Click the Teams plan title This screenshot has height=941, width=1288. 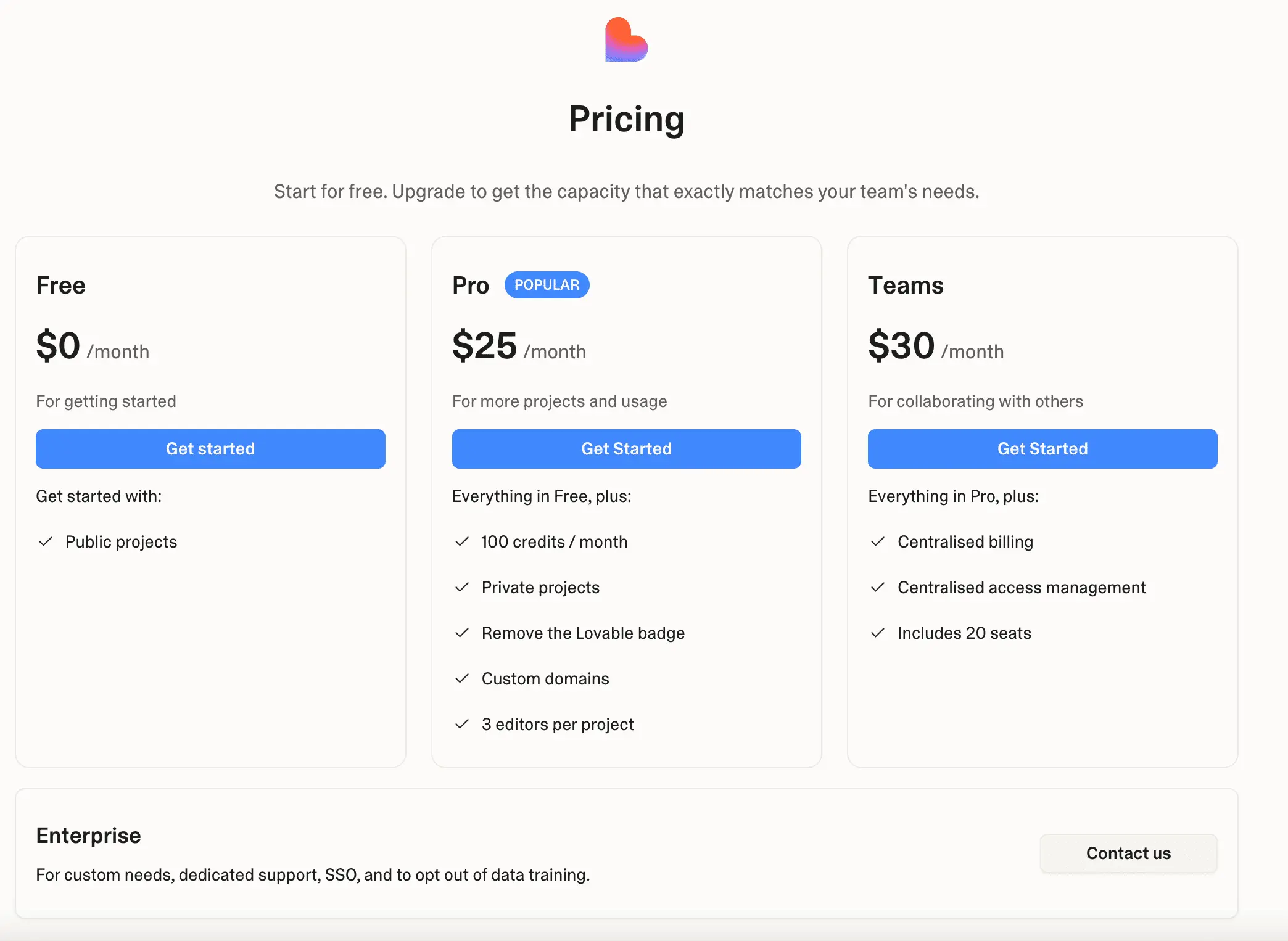906,285
